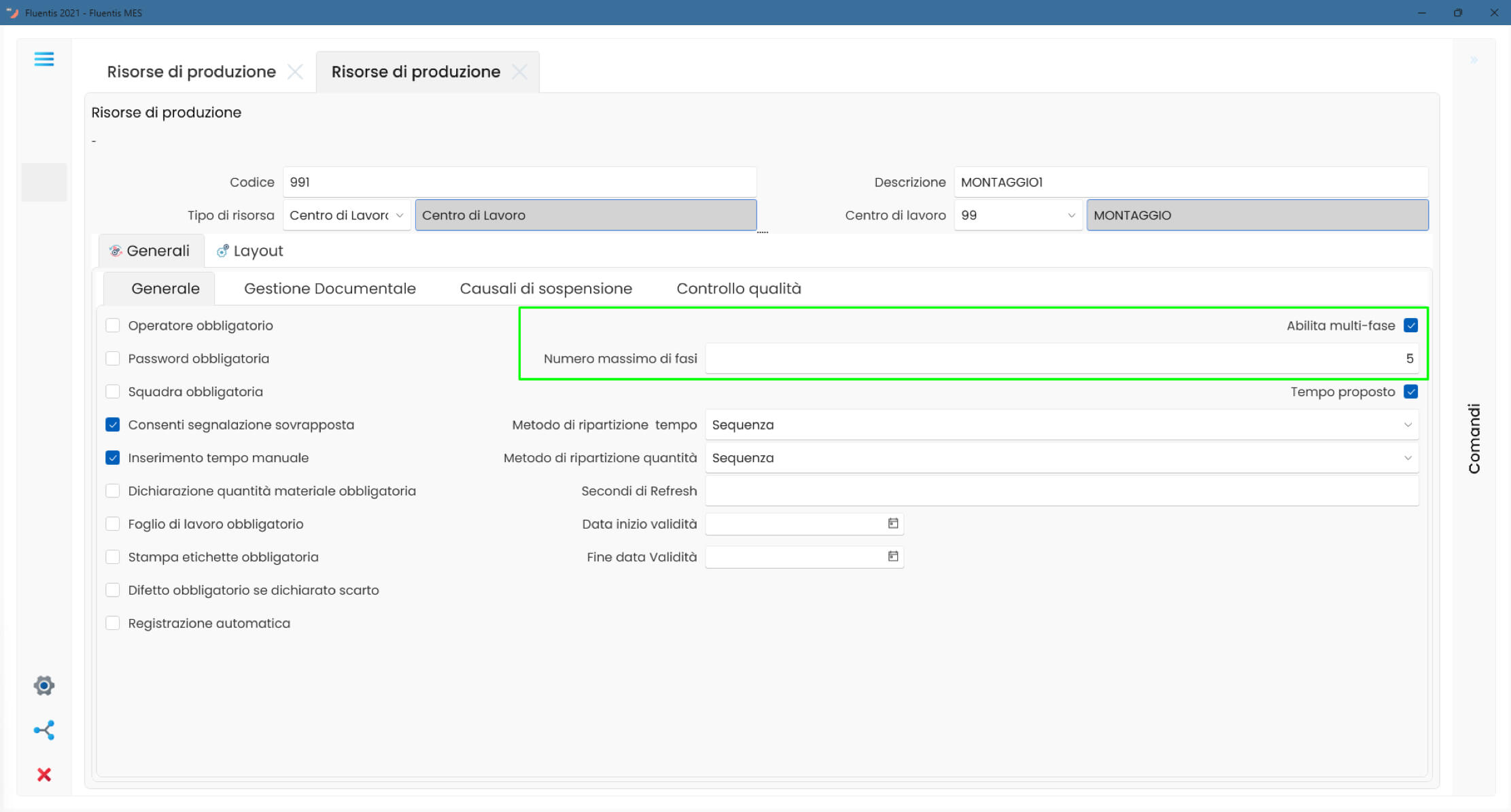The height and width of the screenshot is (812, 1511).
Task: Open settings gear icon in sidebar
Action: (44, 686)
